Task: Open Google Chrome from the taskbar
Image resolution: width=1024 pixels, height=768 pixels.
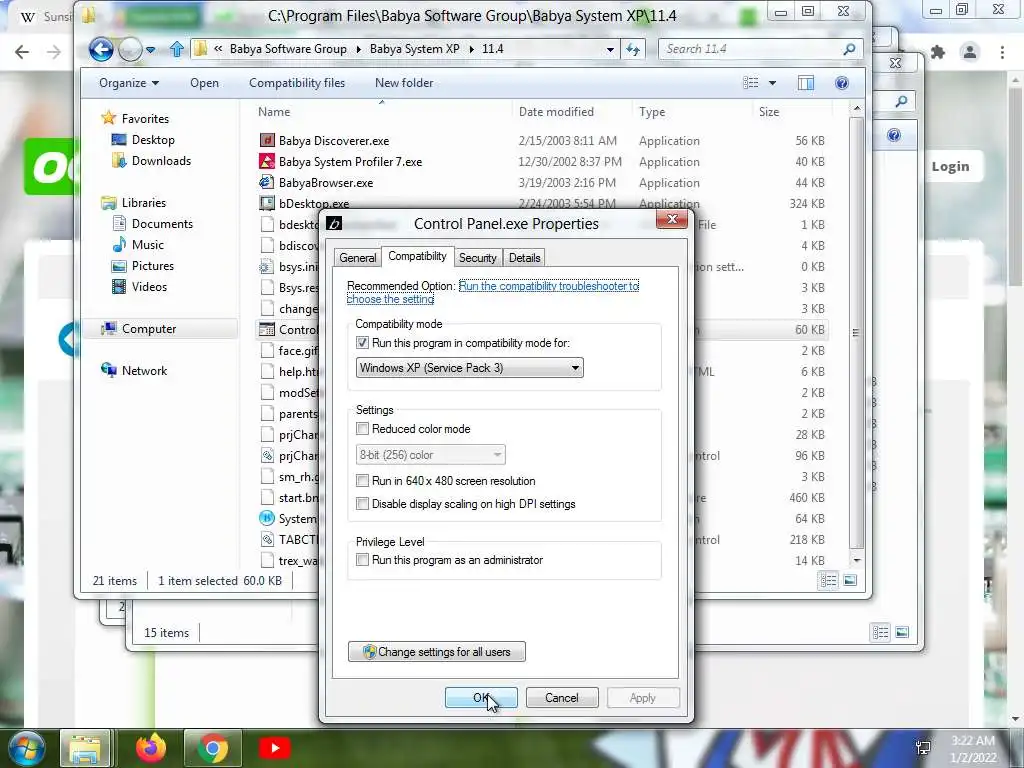Action: 213,748
